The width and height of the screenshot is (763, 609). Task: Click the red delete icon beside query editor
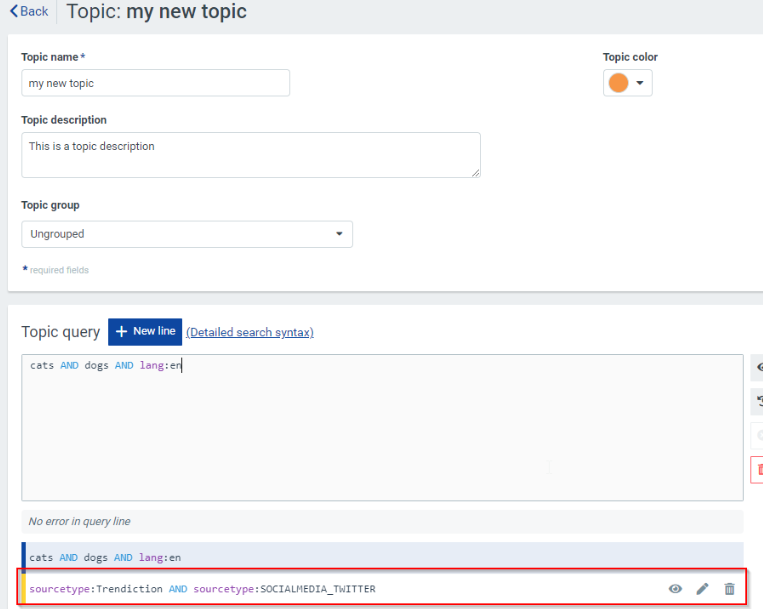[x=757, y=470]
